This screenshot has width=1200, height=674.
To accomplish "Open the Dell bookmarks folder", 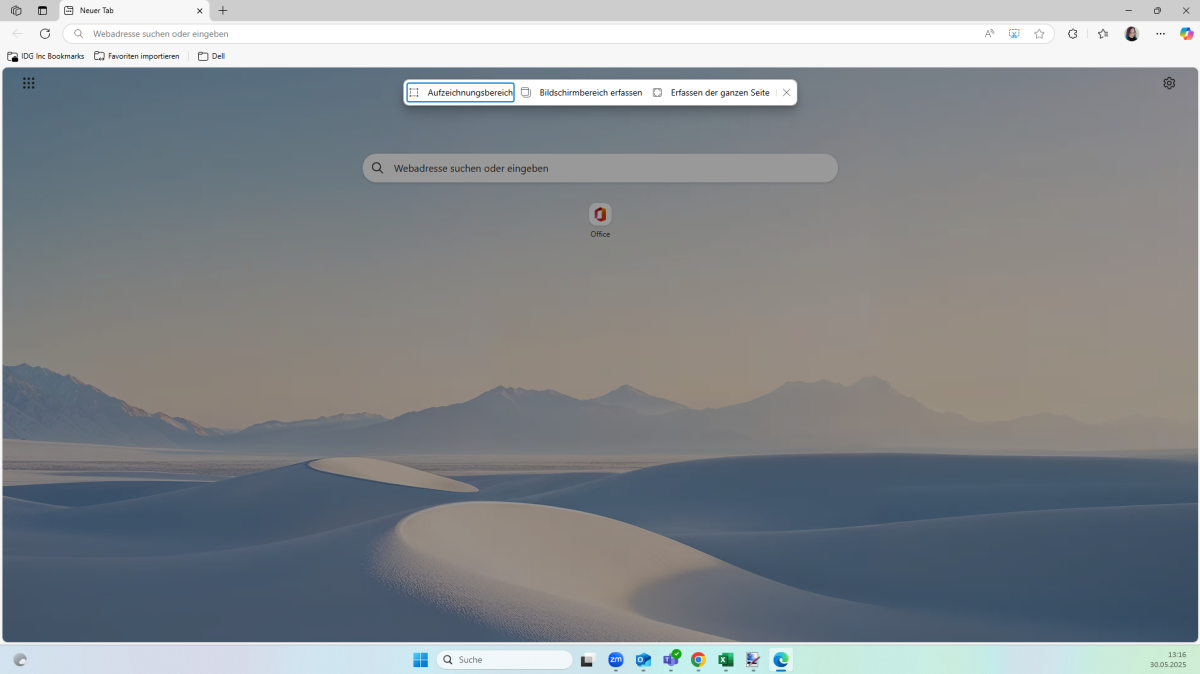I will pyautogui.click(x=211, y=56).
